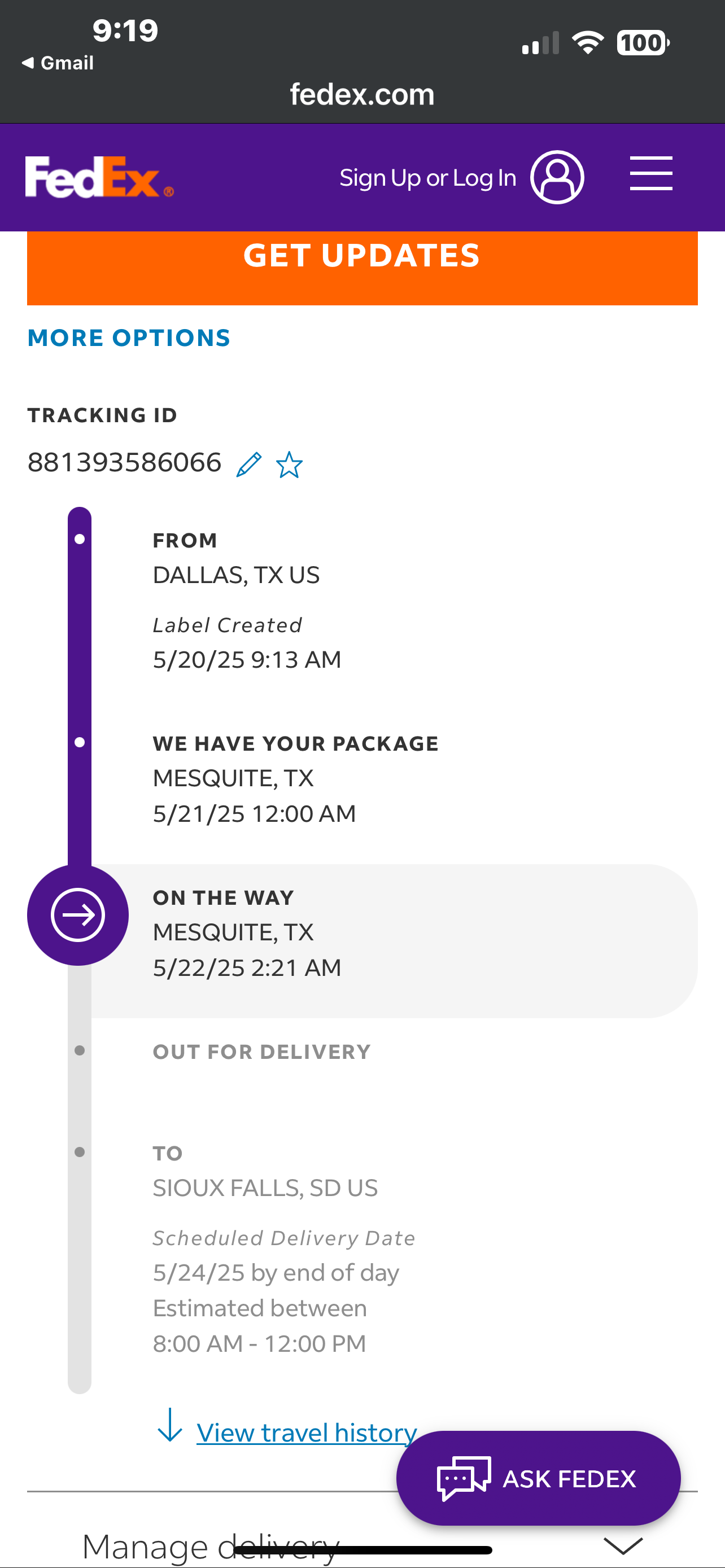The height and width of the screenshot is (1568, 725).
Task: Click the pencil icon to edit tracking nickname
Action: pyautogui.click(x=249, y=465)
